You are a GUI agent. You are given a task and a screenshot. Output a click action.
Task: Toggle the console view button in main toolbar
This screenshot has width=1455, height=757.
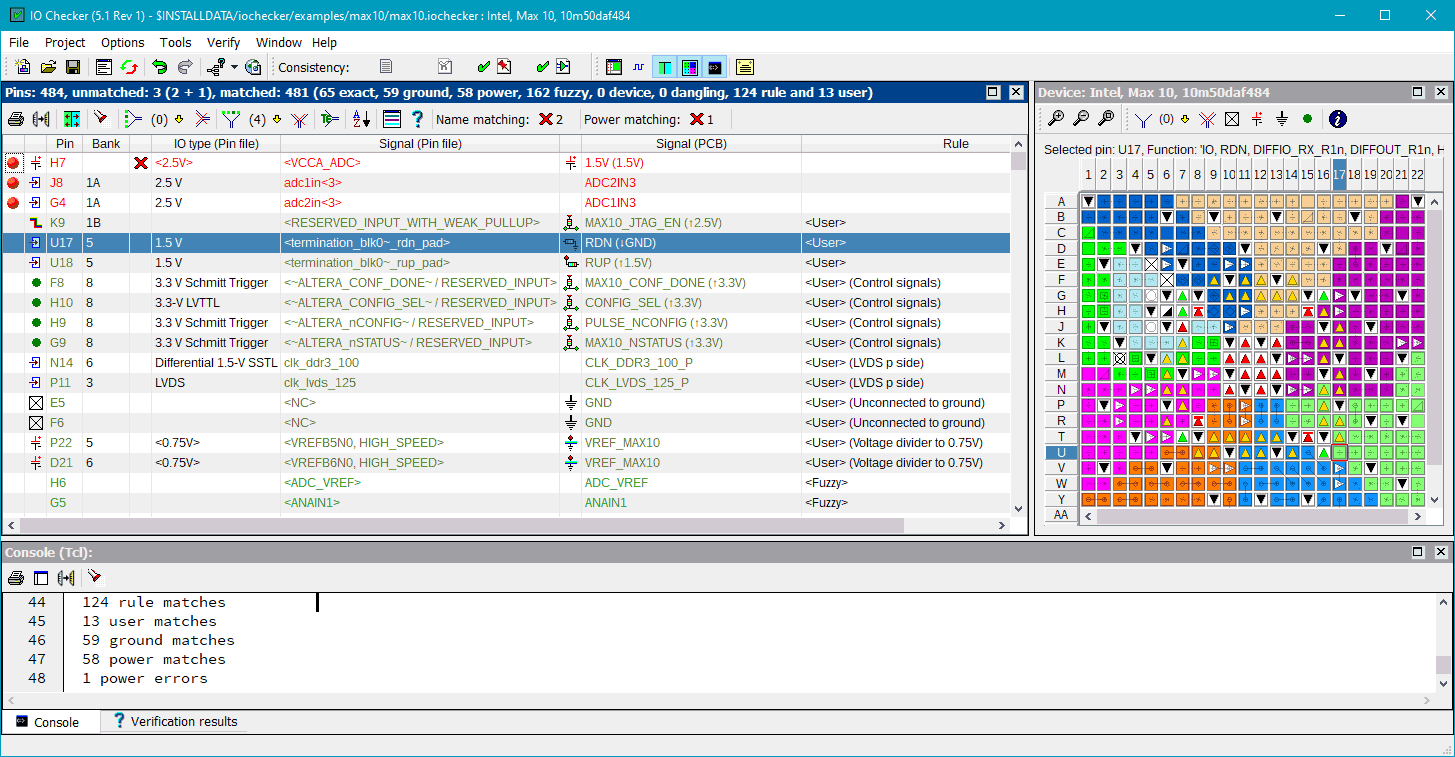[714, 67]
